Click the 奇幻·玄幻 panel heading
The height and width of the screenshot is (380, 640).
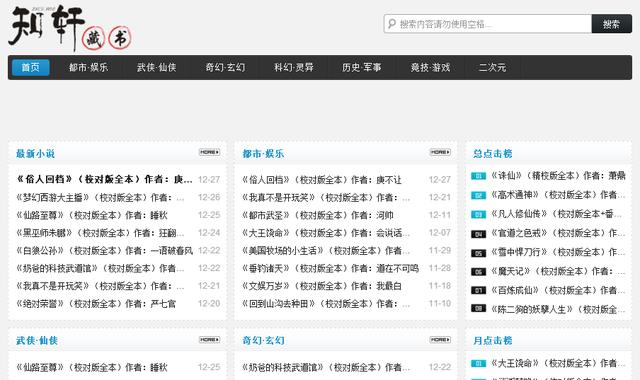263,340
